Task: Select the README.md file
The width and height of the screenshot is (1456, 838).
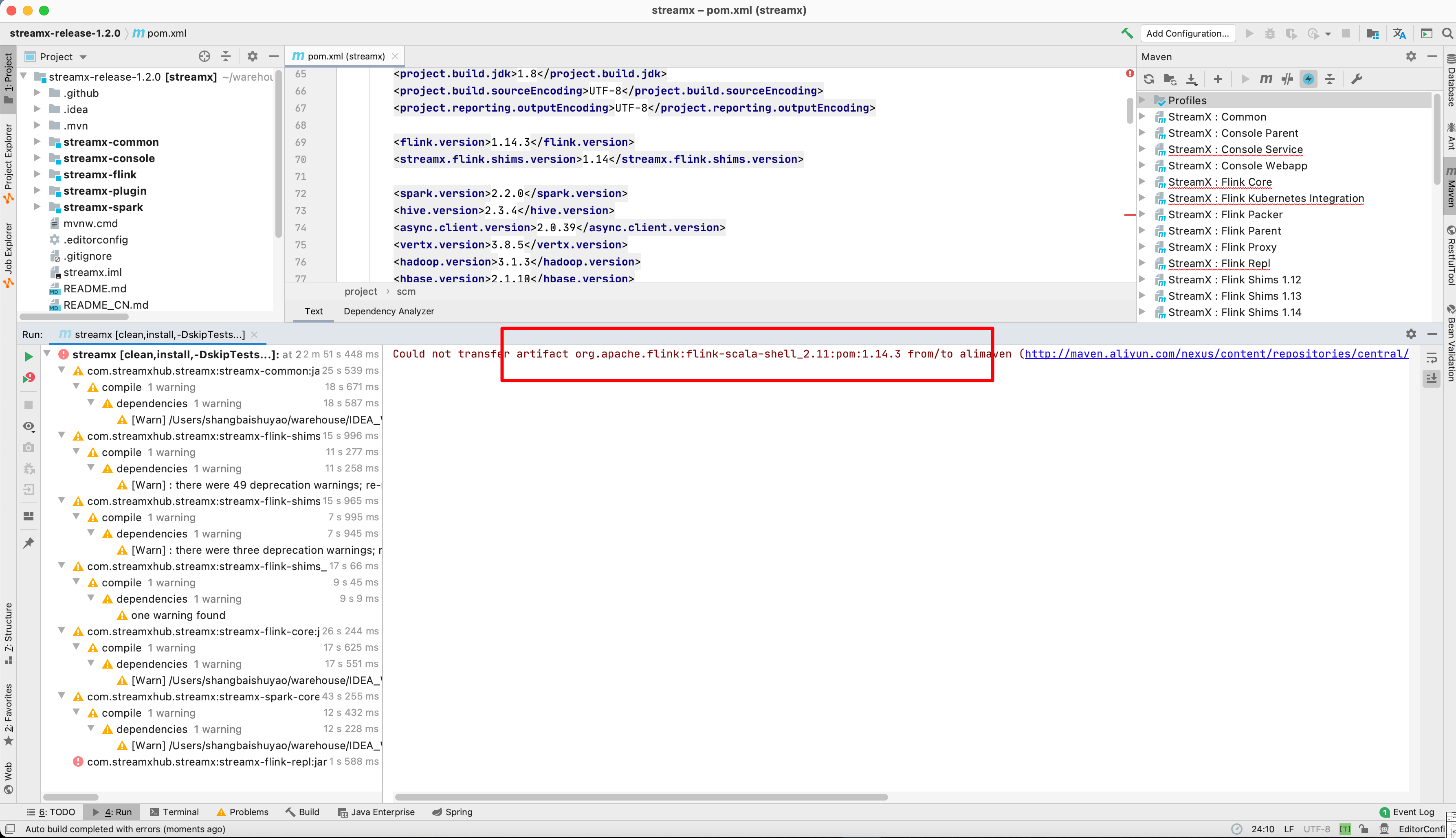Action: pyautogui.click(x=95, y=289)
